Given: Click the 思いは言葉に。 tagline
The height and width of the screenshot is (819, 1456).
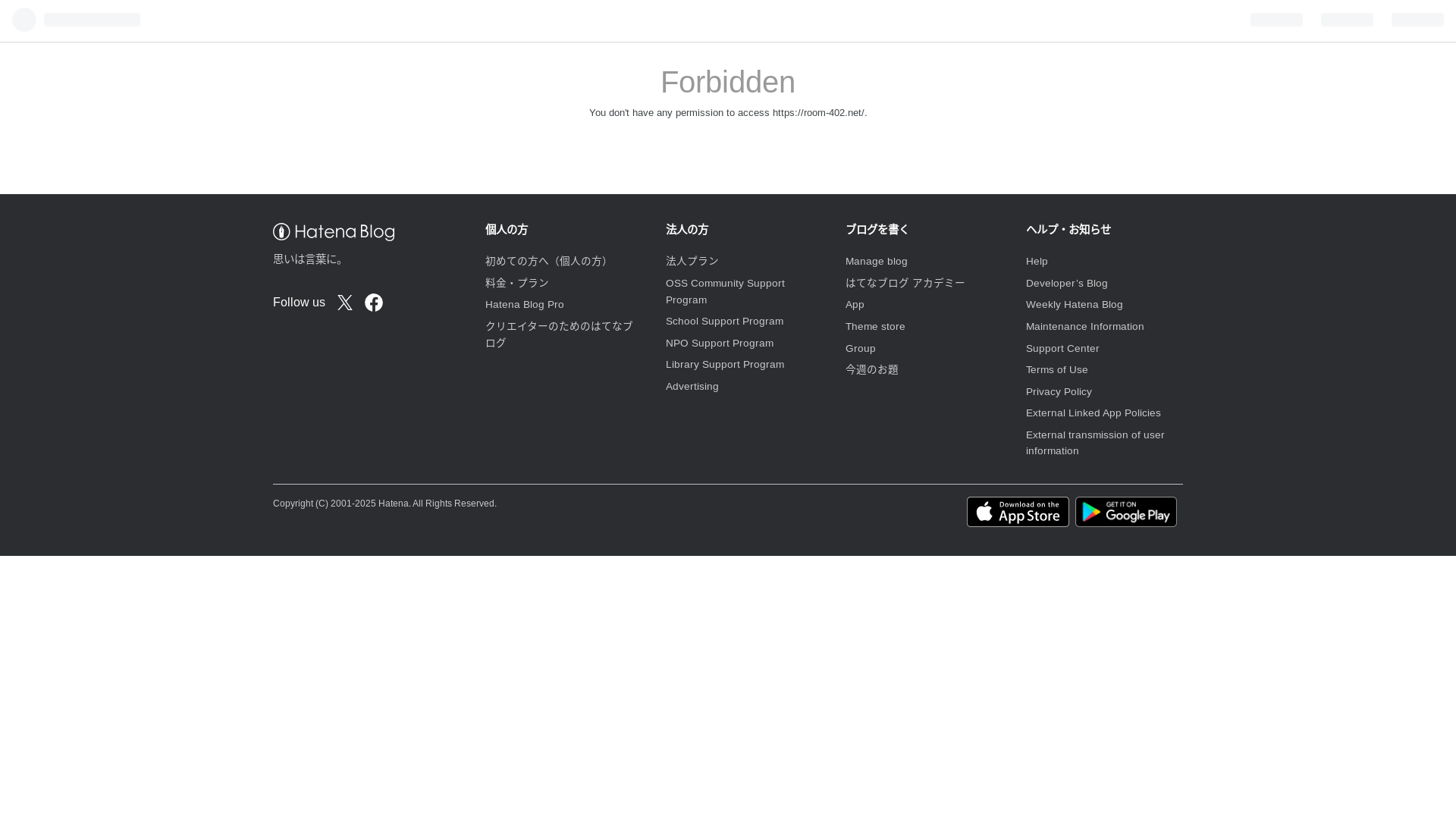Looking at the screenshot, I should (310, 259).
